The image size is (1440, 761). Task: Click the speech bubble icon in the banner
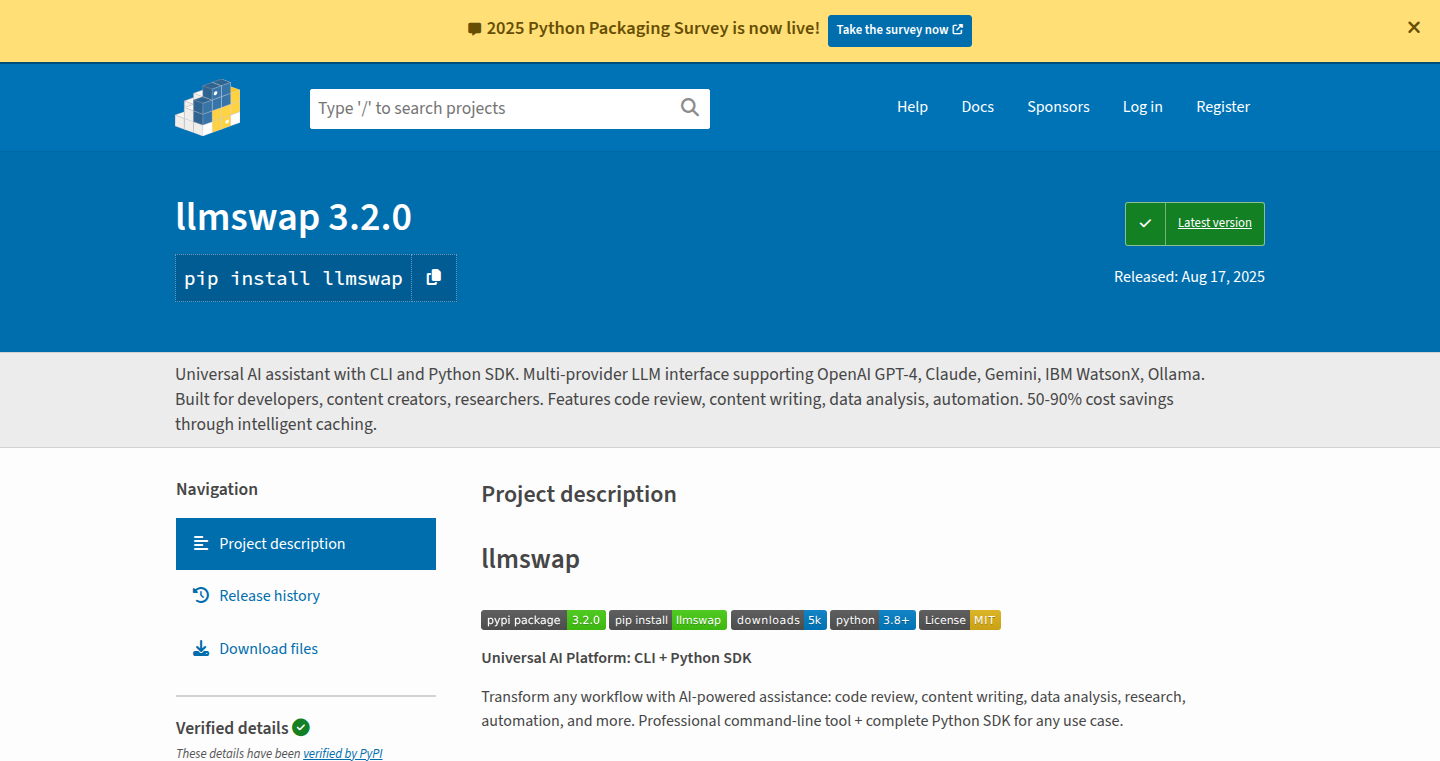click(474, 29)
